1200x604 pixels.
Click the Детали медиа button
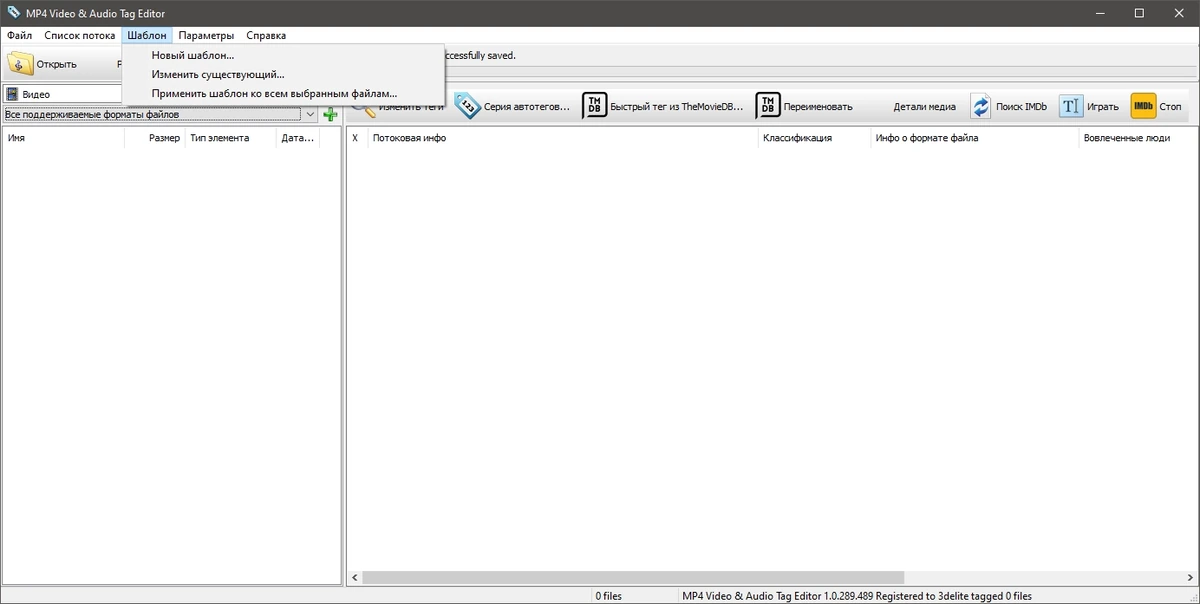[924, 107]
